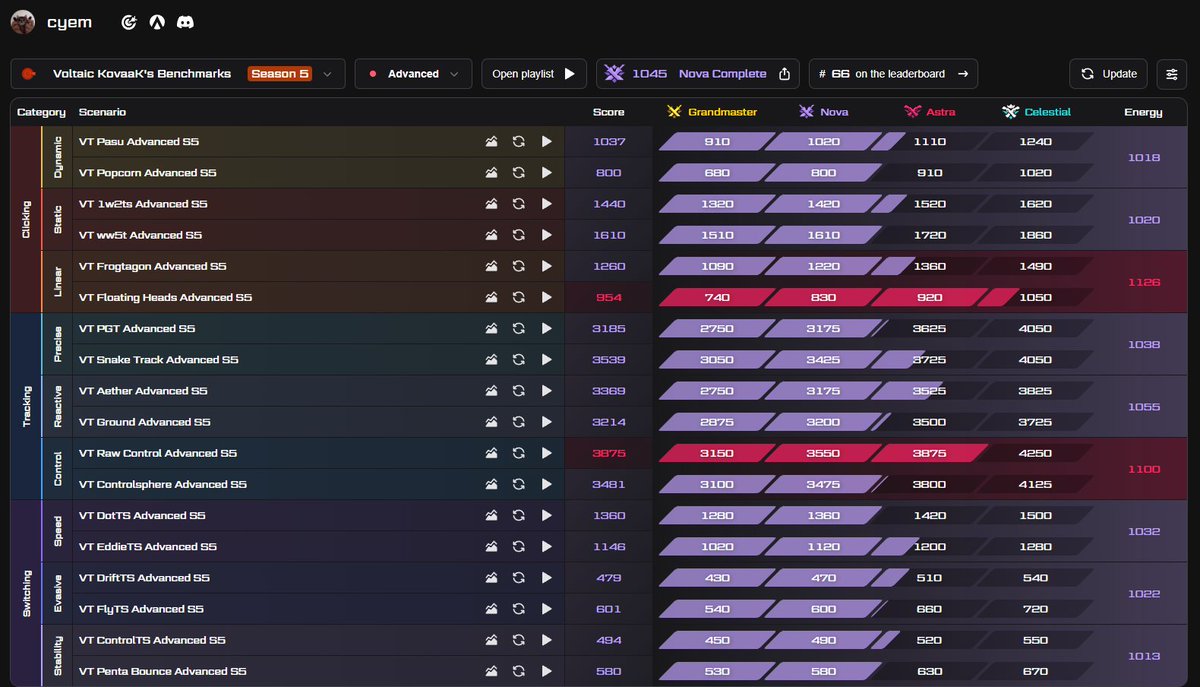The width and height of the screenshot is (1200, 687).
Task: Click the Update button
Action: pos(1109,73)
